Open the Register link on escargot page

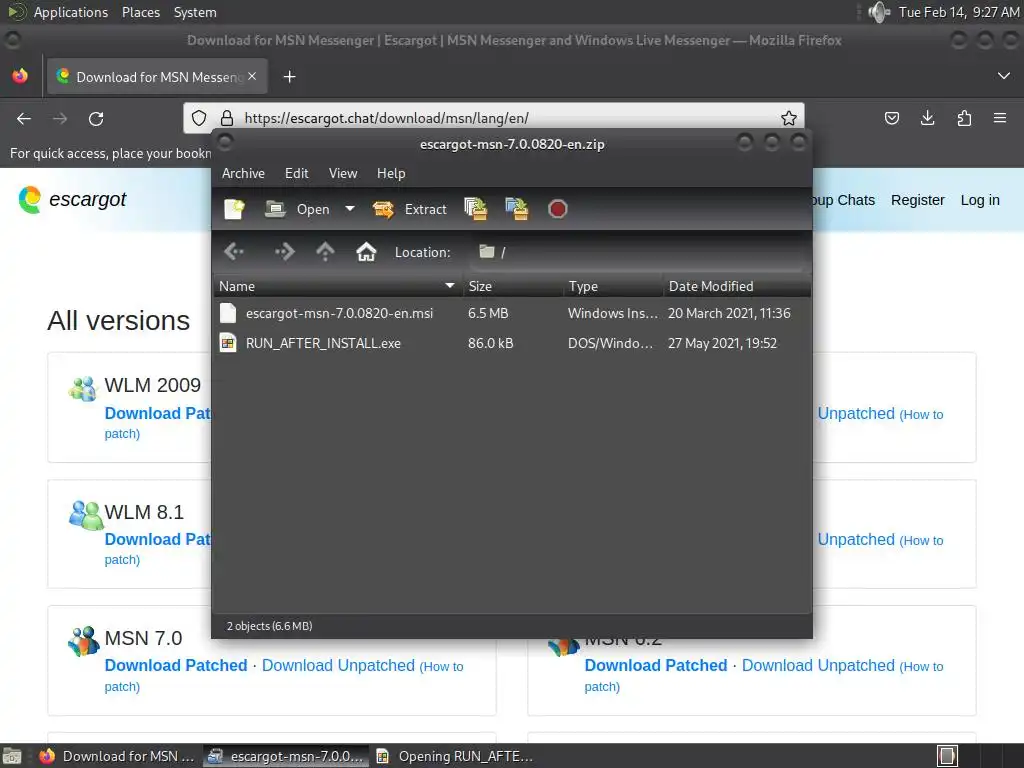coord(918,200)
